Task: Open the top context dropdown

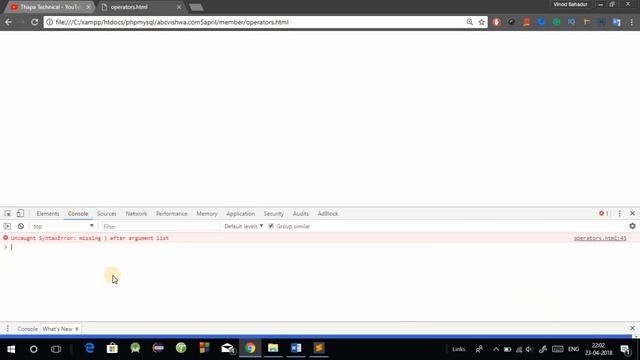Action: 63,226
